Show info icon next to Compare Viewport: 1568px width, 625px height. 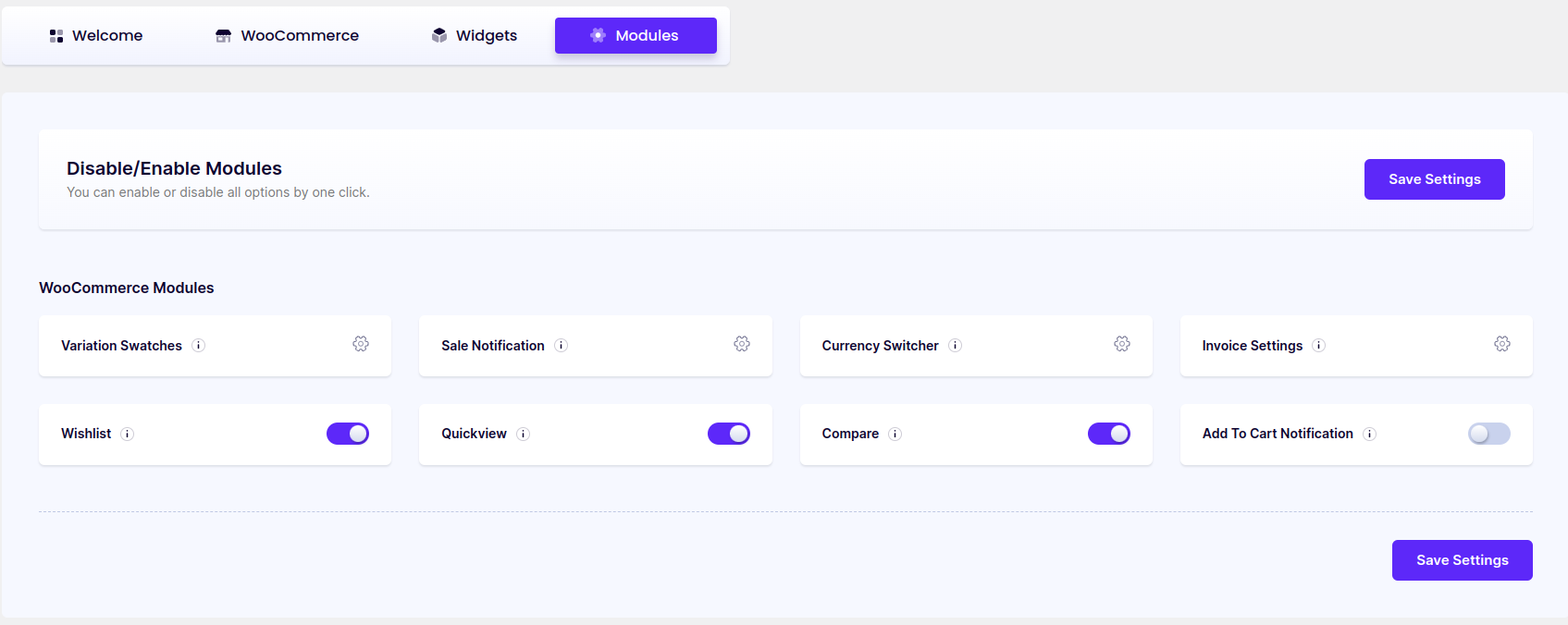895,435
